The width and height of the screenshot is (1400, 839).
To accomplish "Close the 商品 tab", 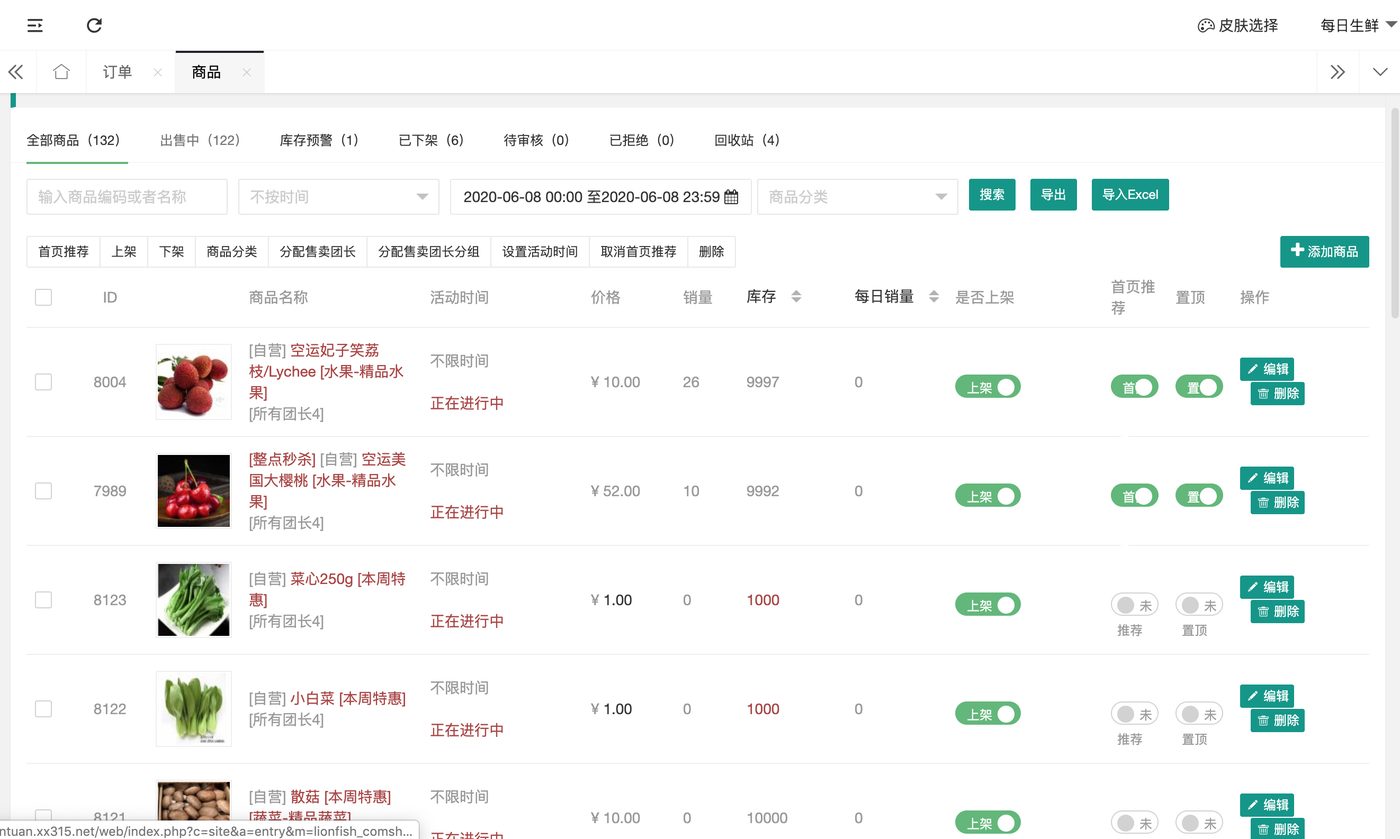I will click(246, 73).
